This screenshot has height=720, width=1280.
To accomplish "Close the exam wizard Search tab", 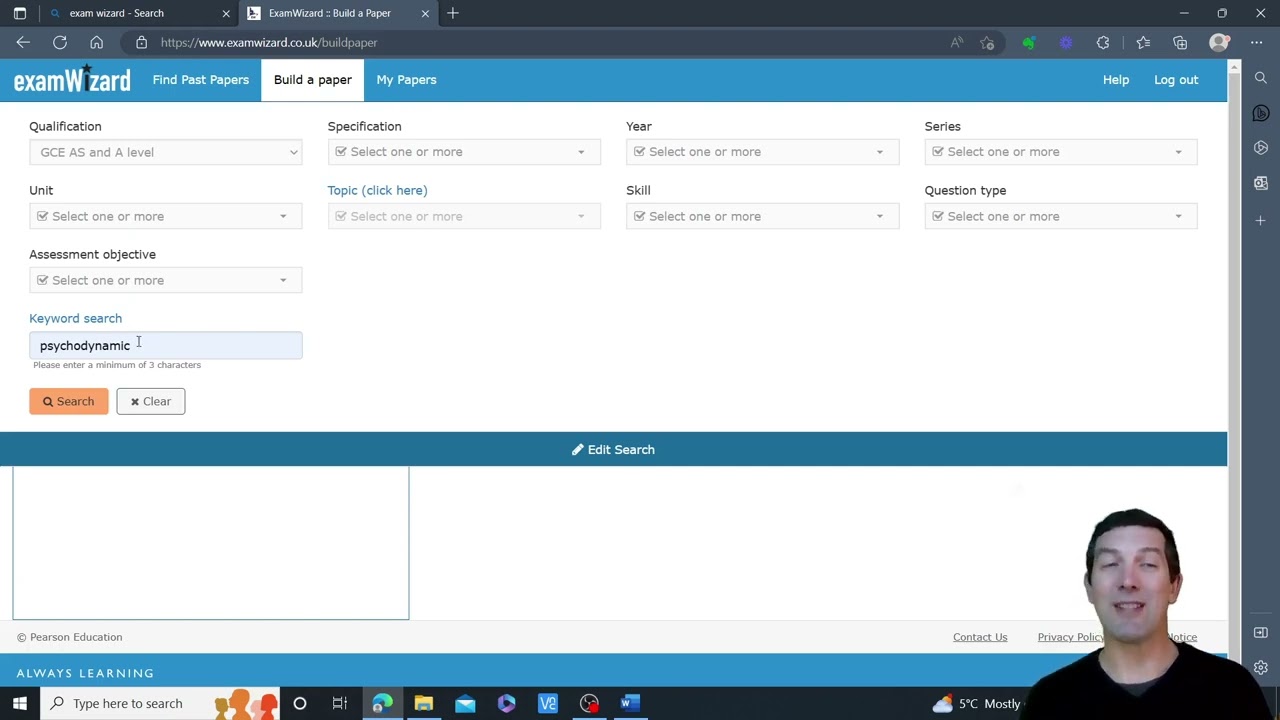I will point(226,14).
